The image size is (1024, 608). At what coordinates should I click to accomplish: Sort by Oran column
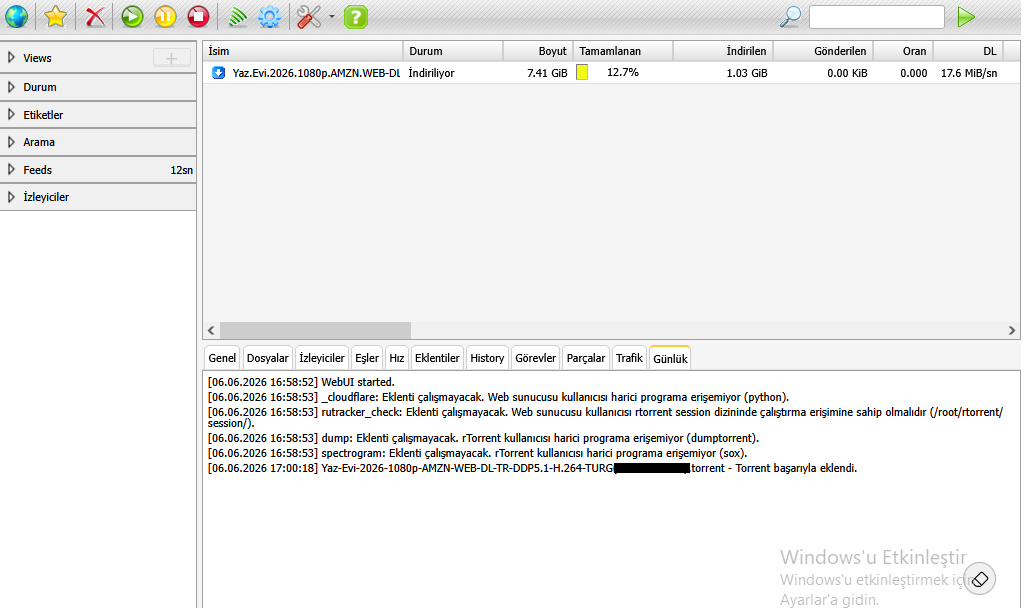click(x=903, y=51)
